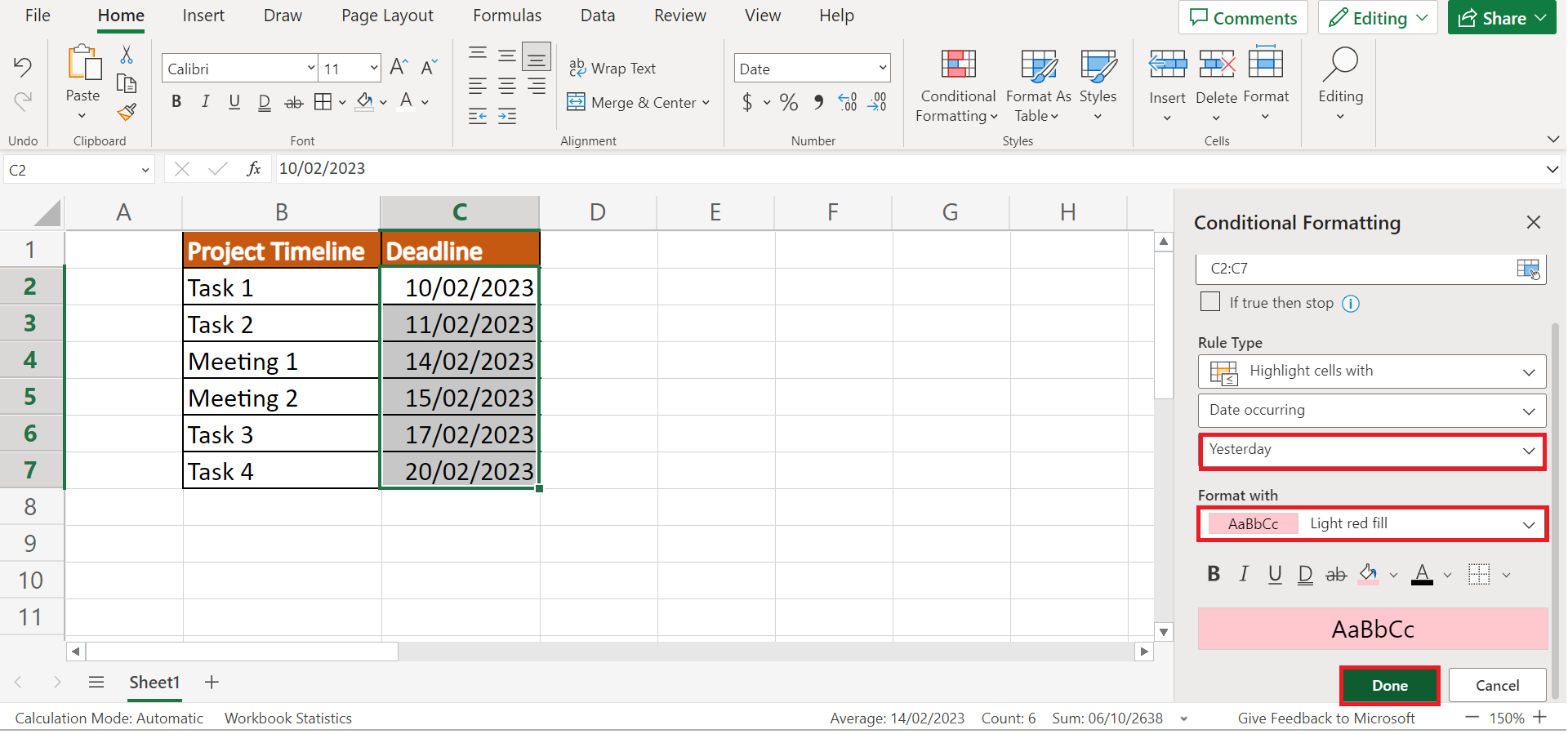Click the Redo arrow icon
This screenshot has width=1568, height=734.
(23, 101)
